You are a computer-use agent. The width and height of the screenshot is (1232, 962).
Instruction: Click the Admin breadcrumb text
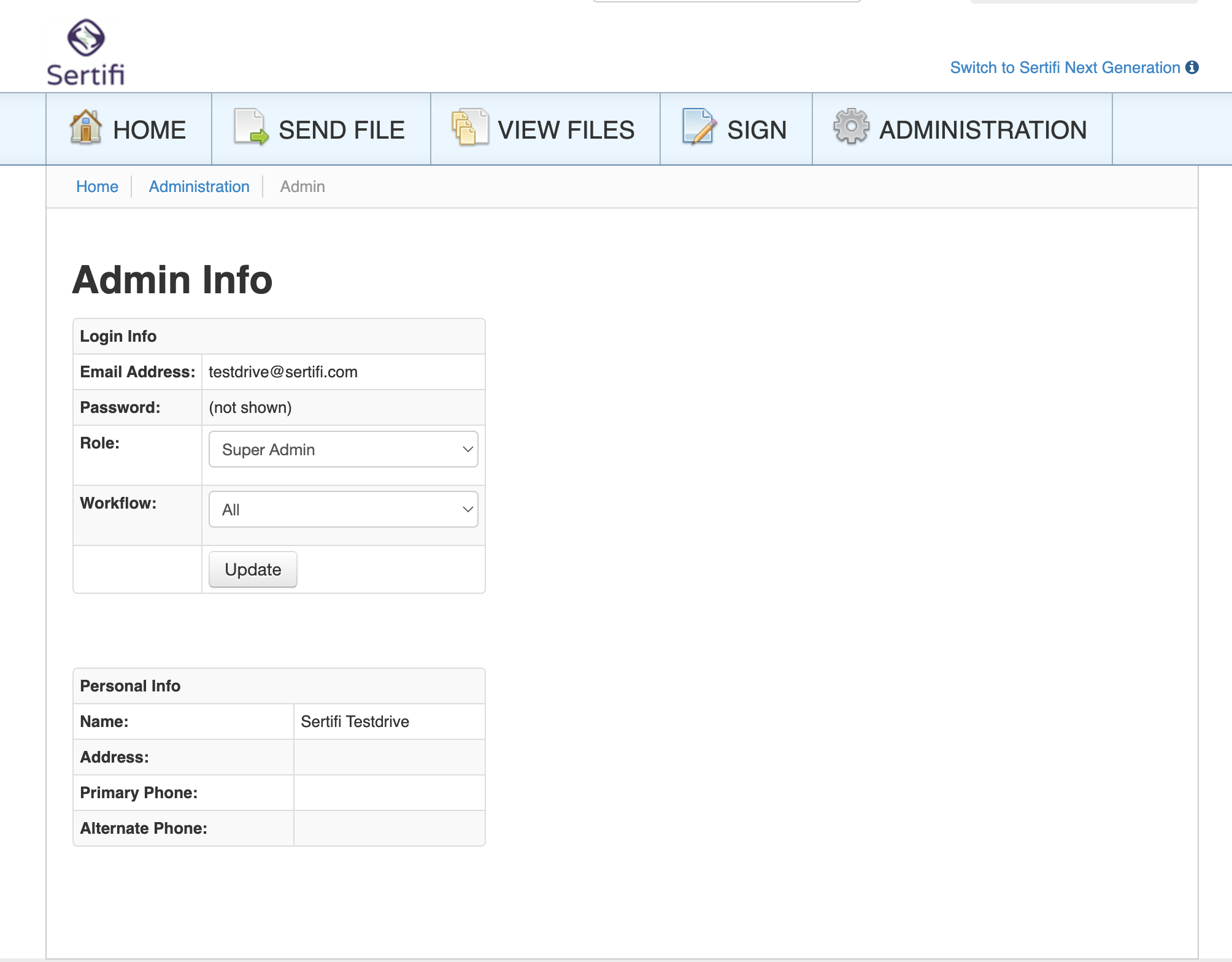(302, 187)
